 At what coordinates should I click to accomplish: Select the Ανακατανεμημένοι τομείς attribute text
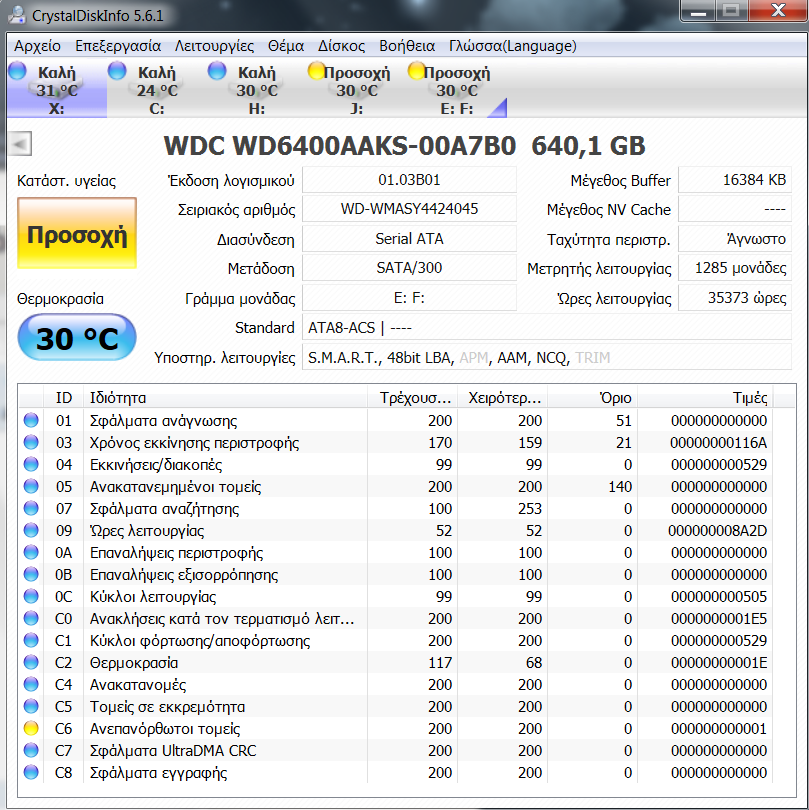(x=175, y=487)
